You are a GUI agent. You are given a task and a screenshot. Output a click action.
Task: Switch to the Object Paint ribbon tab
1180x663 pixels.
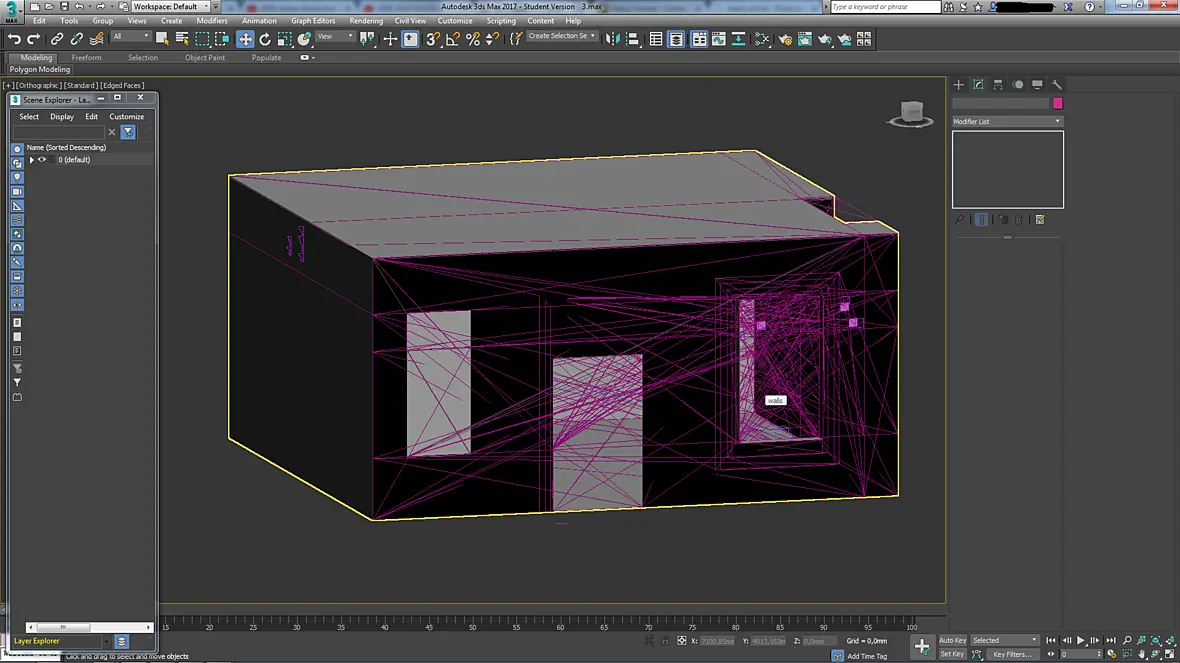point(205,57)
